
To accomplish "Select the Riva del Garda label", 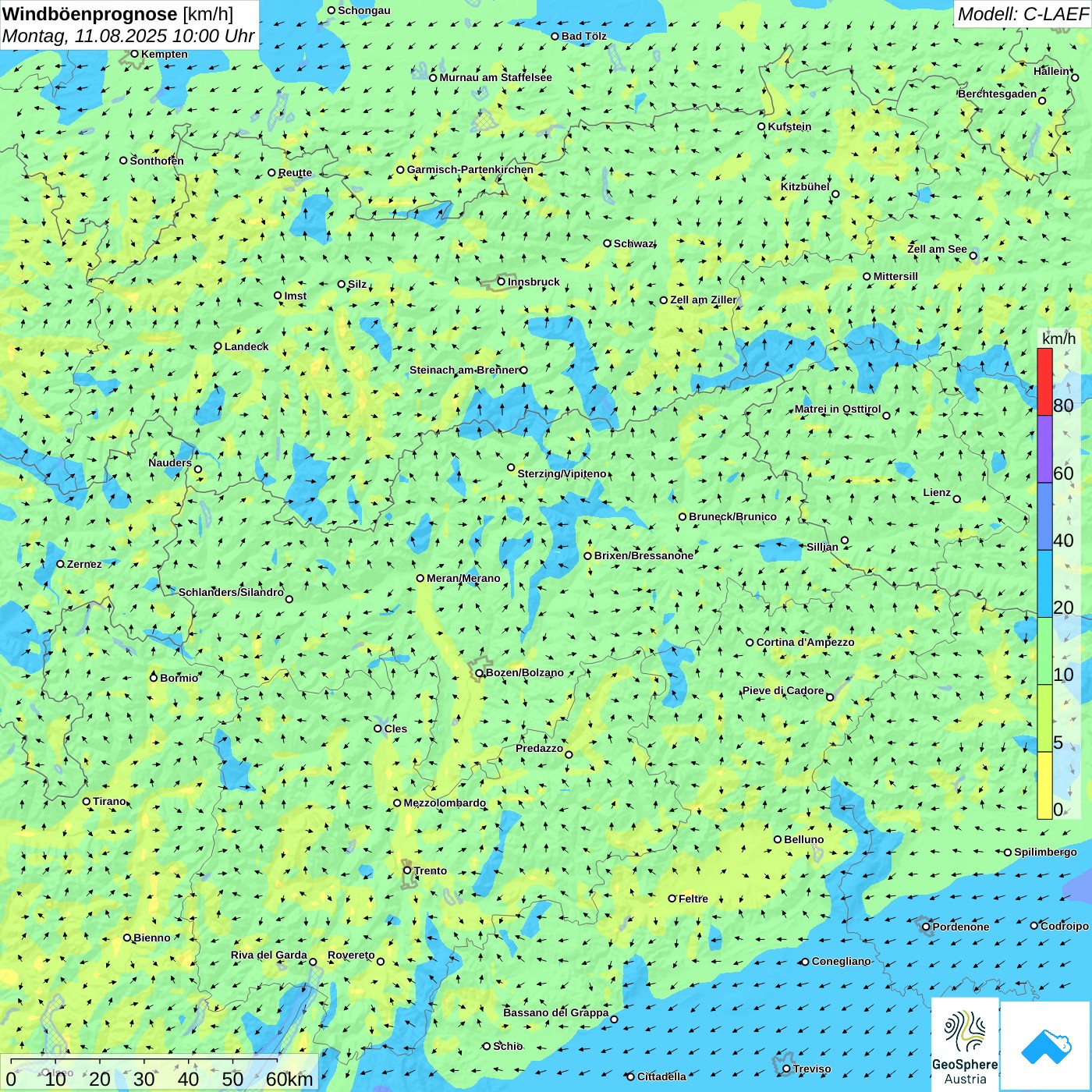I will tap(269, 955).
